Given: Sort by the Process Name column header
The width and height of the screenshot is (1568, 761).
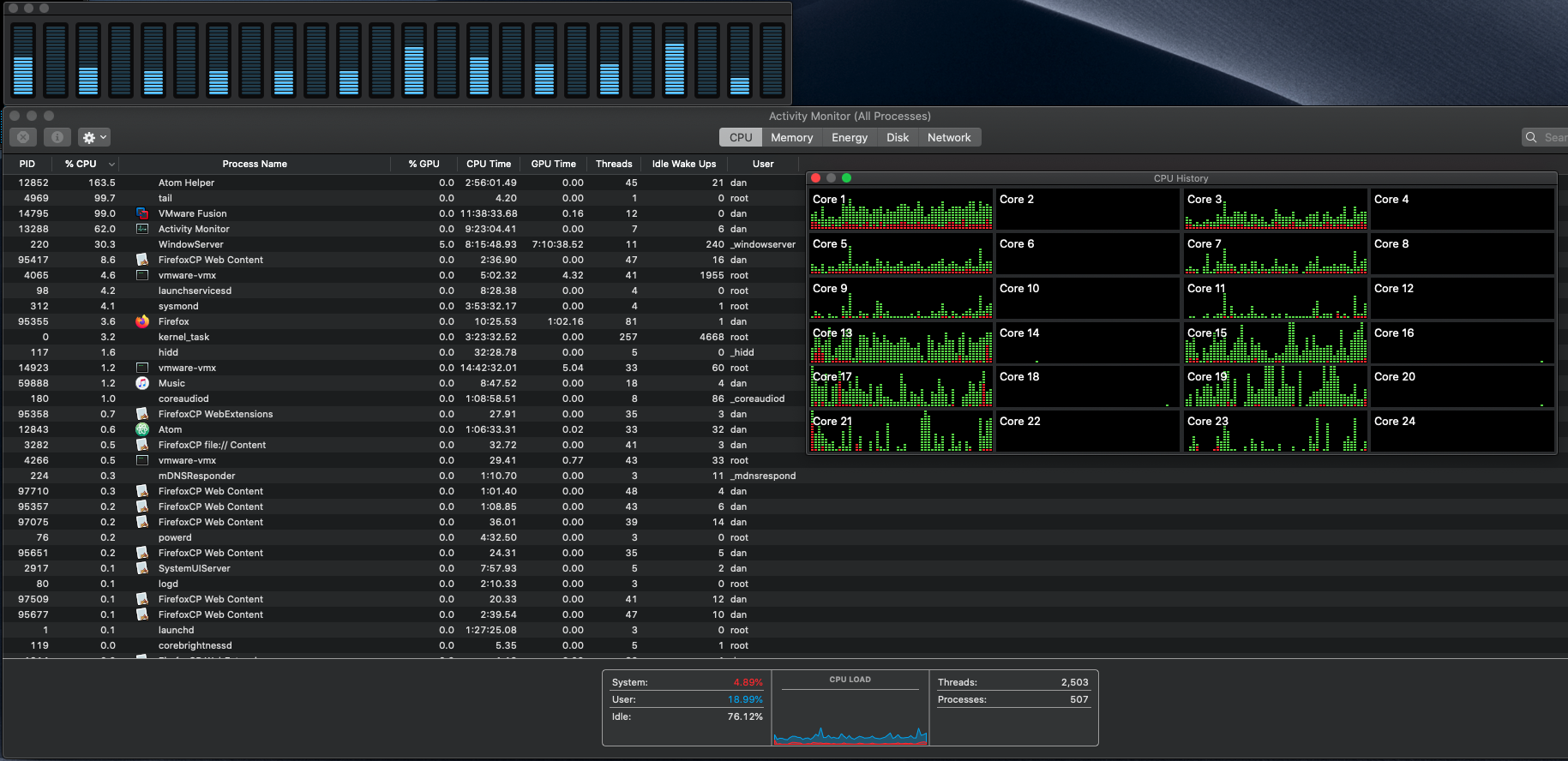Looking at the screenshot, I should coord(255,164).
